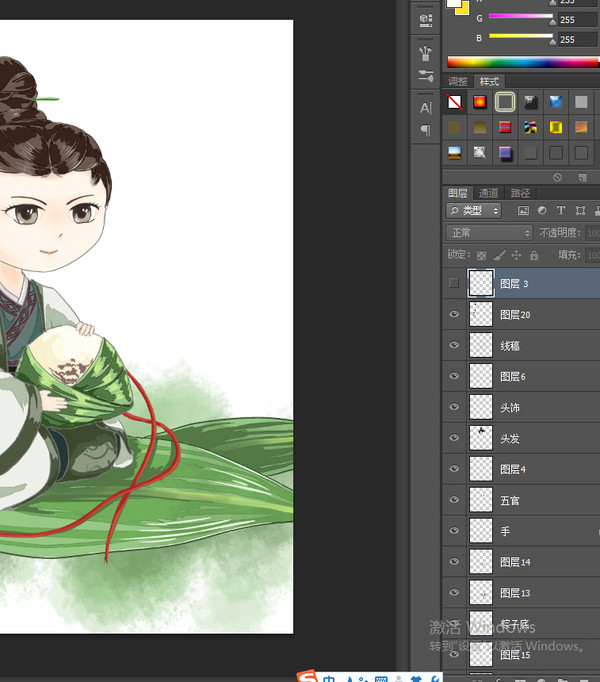The height and width of the screenshot is (682, 600).
Task: Apply the dark chrome button style
Action: click(530, 102)
